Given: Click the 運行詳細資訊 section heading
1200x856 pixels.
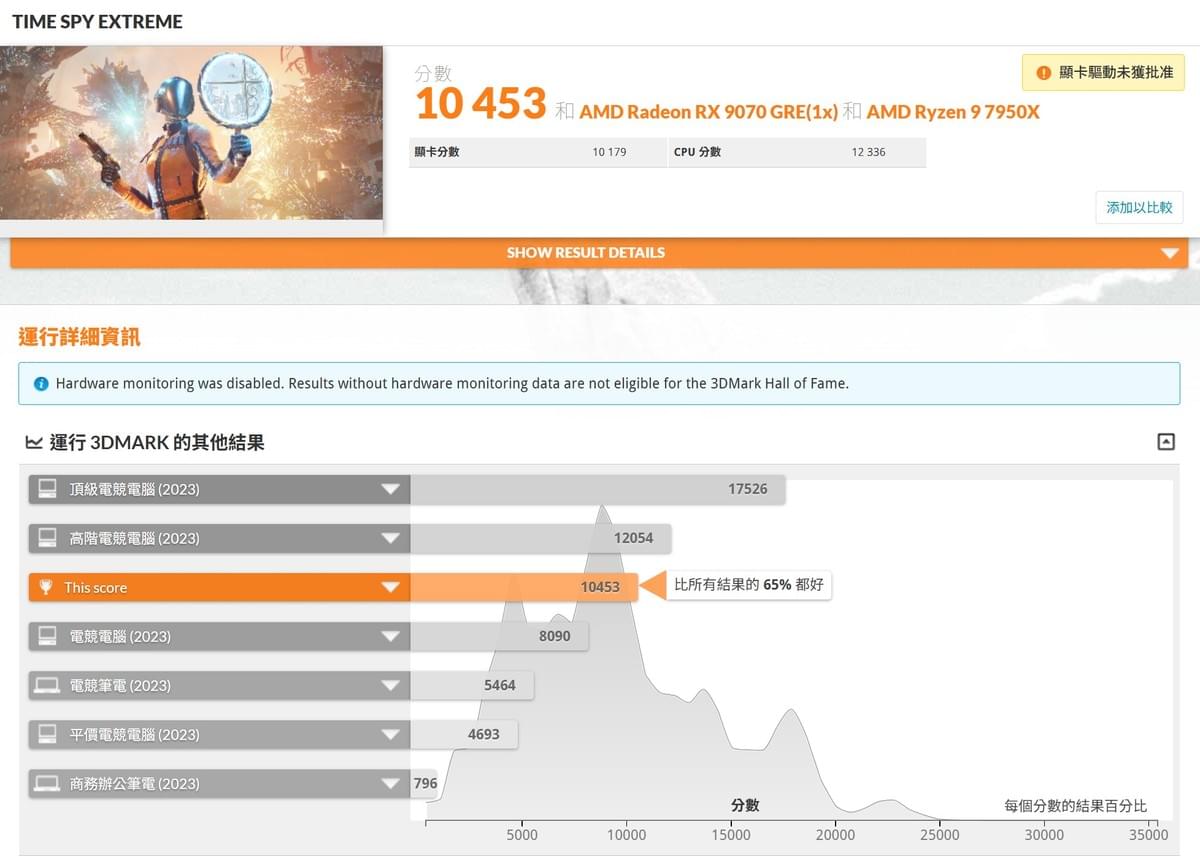Looking at the screenshot, I should [x=79, y=337].
